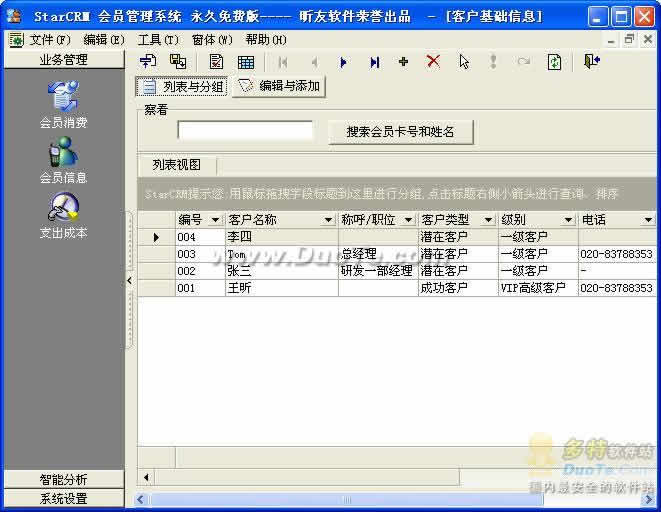Jump to last record toolbar icon
661x512 pixels.
(x=374, y=62)
